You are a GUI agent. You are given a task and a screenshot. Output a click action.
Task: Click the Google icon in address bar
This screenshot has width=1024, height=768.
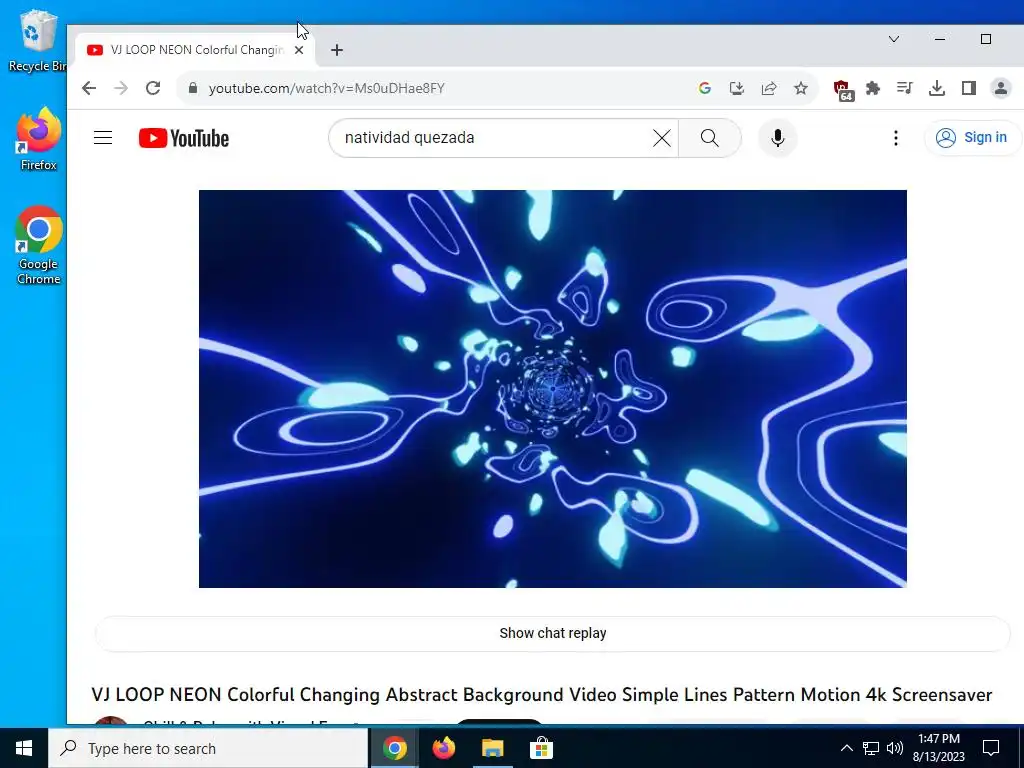pyautogui.click(x=705, y=88)
